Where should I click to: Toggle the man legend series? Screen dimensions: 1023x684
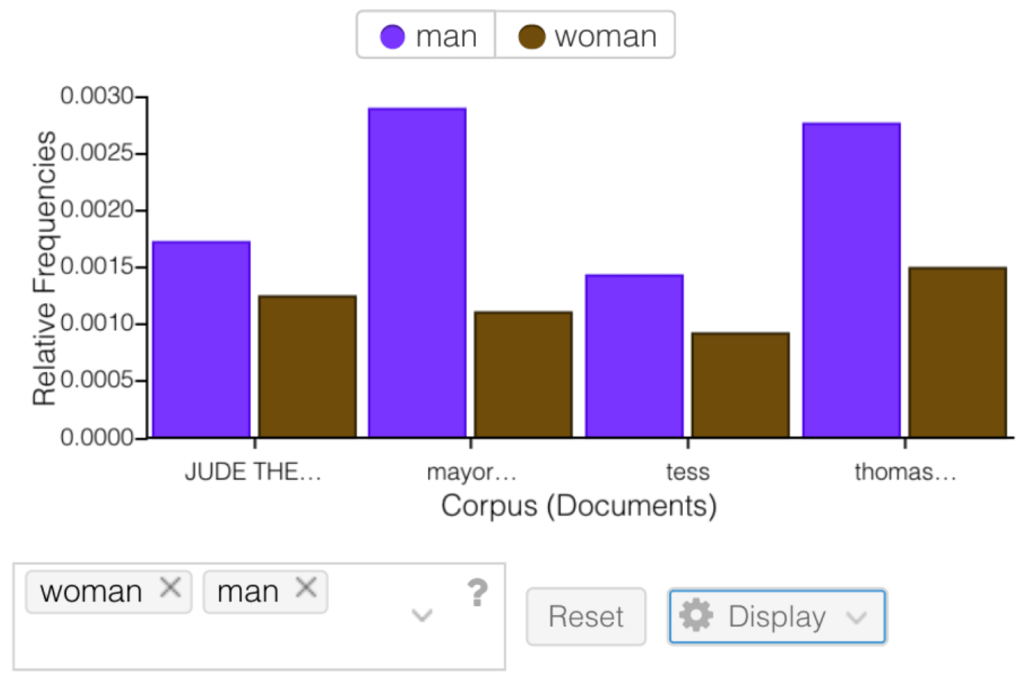coord(426,37)
